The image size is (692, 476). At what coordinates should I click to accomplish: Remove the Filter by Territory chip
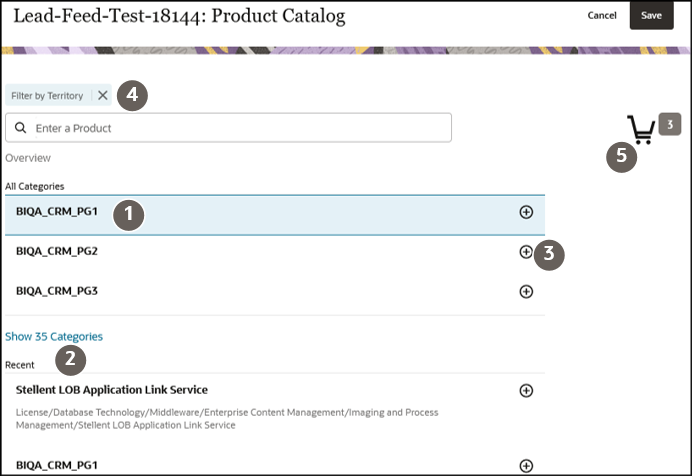(103, 96)
